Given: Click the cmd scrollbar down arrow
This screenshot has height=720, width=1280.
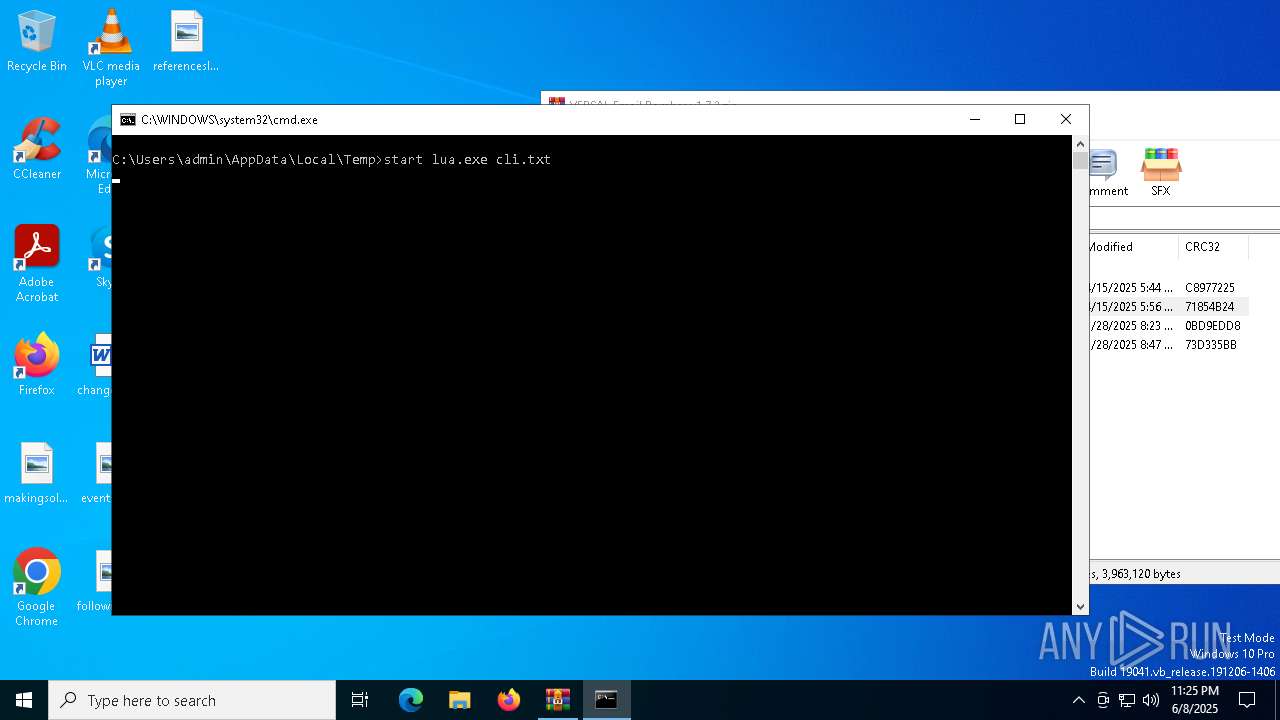Looking at the screenshot, I should click(1080, 607).
